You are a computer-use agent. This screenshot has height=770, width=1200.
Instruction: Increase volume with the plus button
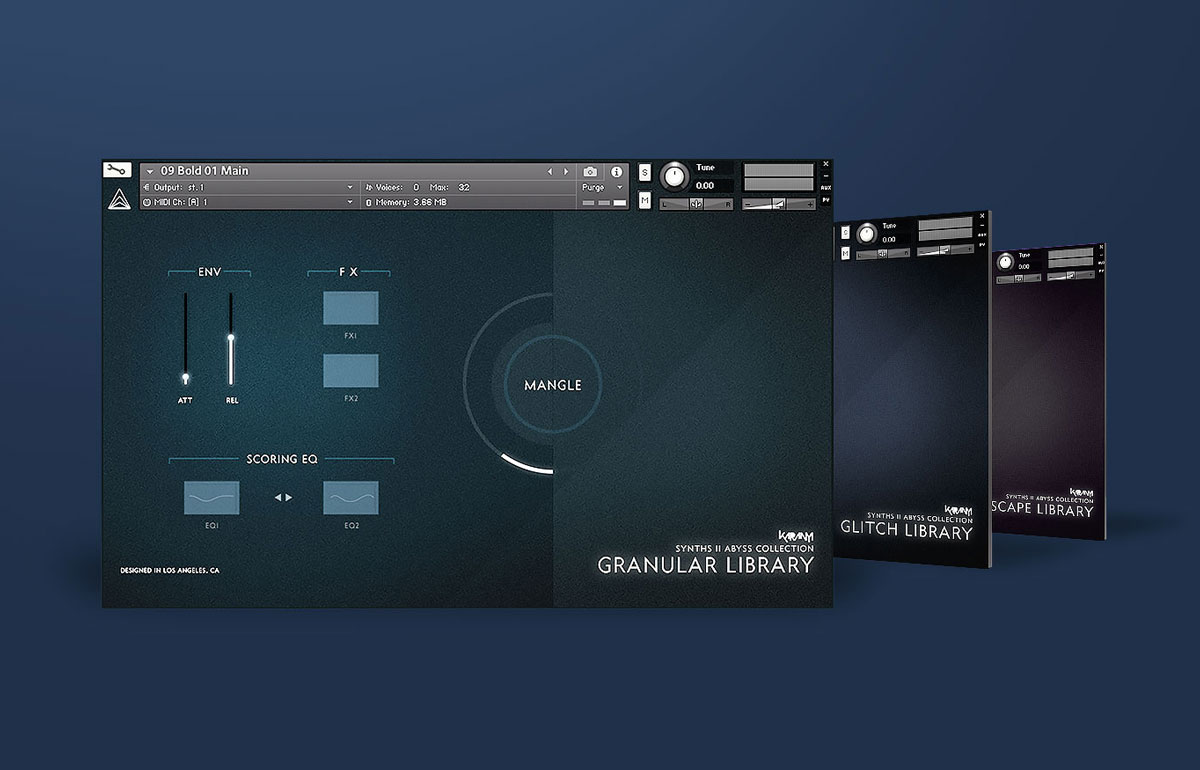click(x=809, y=203)
